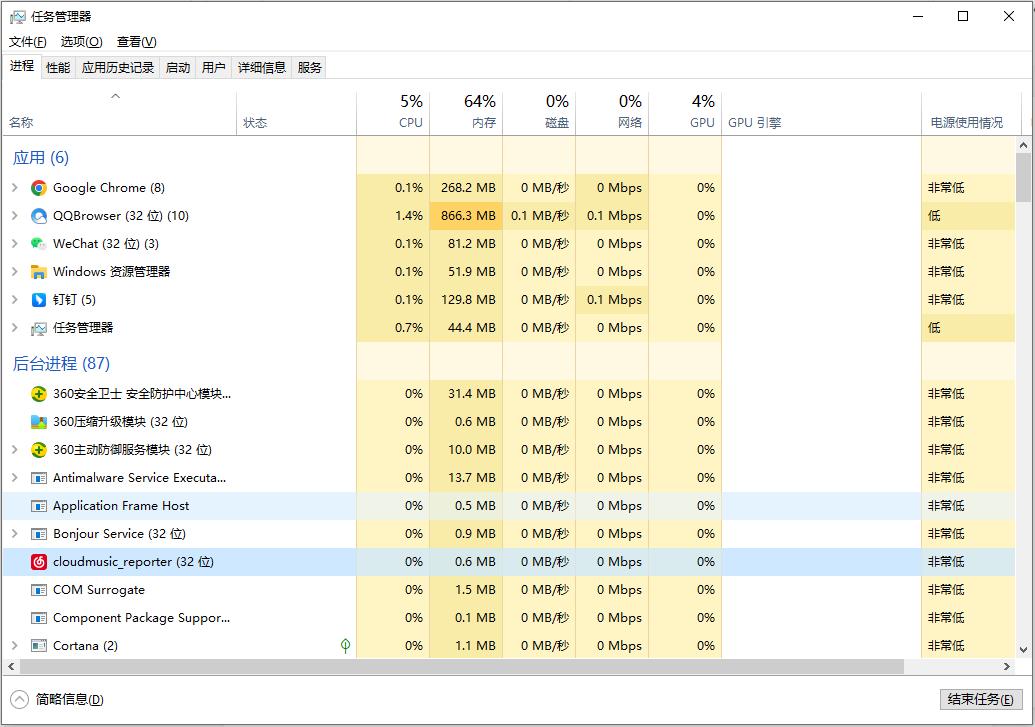Click the WeChat process icon

click(39, 244)
